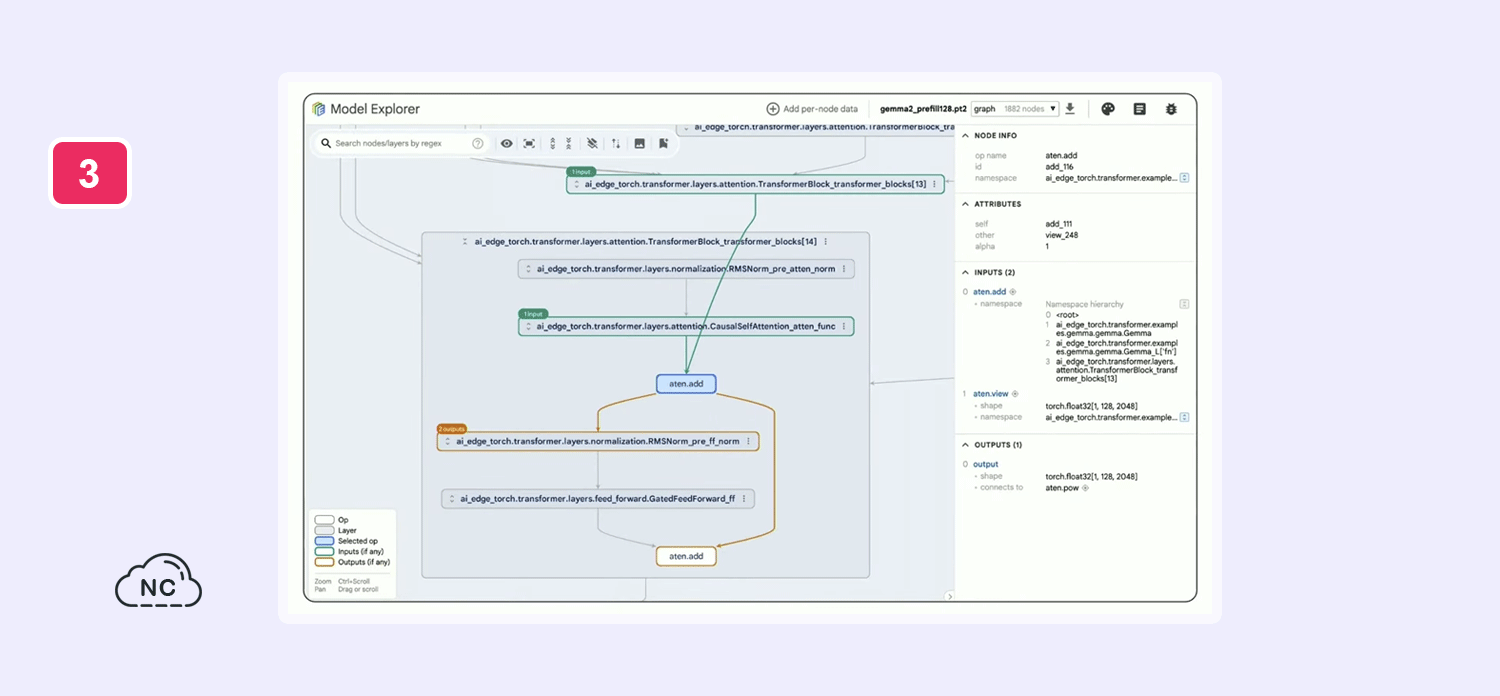
Task: Open the color palette node styler
Action: pyautogui.click(x=1108, y=109)
